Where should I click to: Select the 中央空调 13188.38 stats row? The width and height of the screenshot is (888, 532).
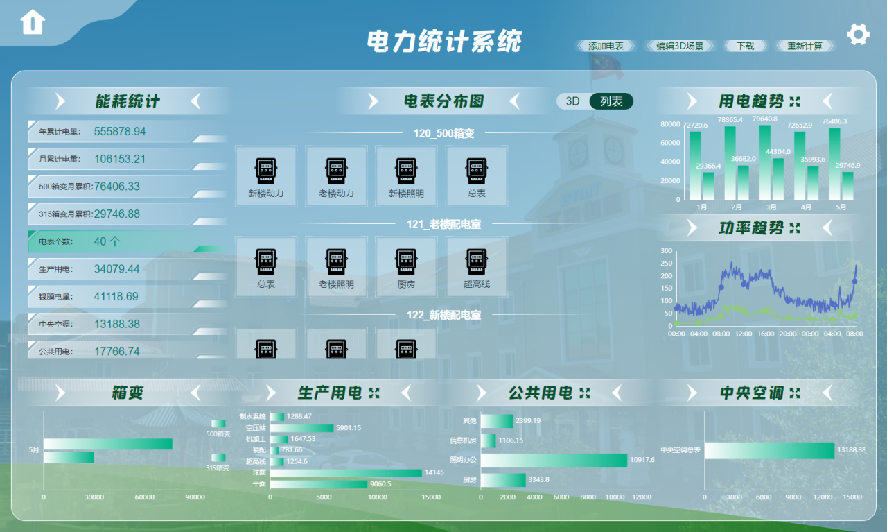coord(127,324)
